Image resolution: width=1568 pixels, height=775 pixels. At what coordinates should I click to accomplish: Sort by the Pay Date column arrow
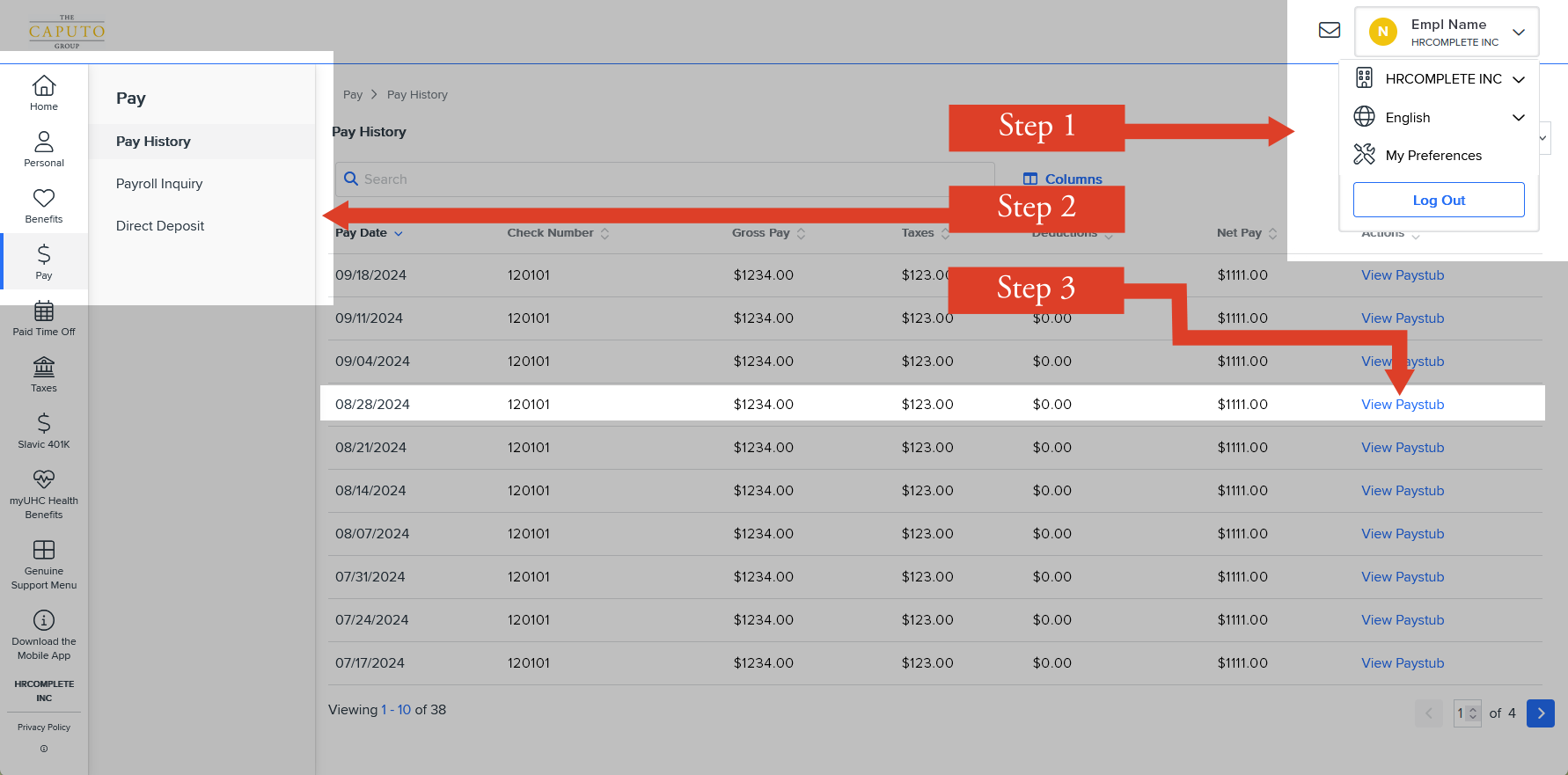pyautogui.click(x=399, y=234)
